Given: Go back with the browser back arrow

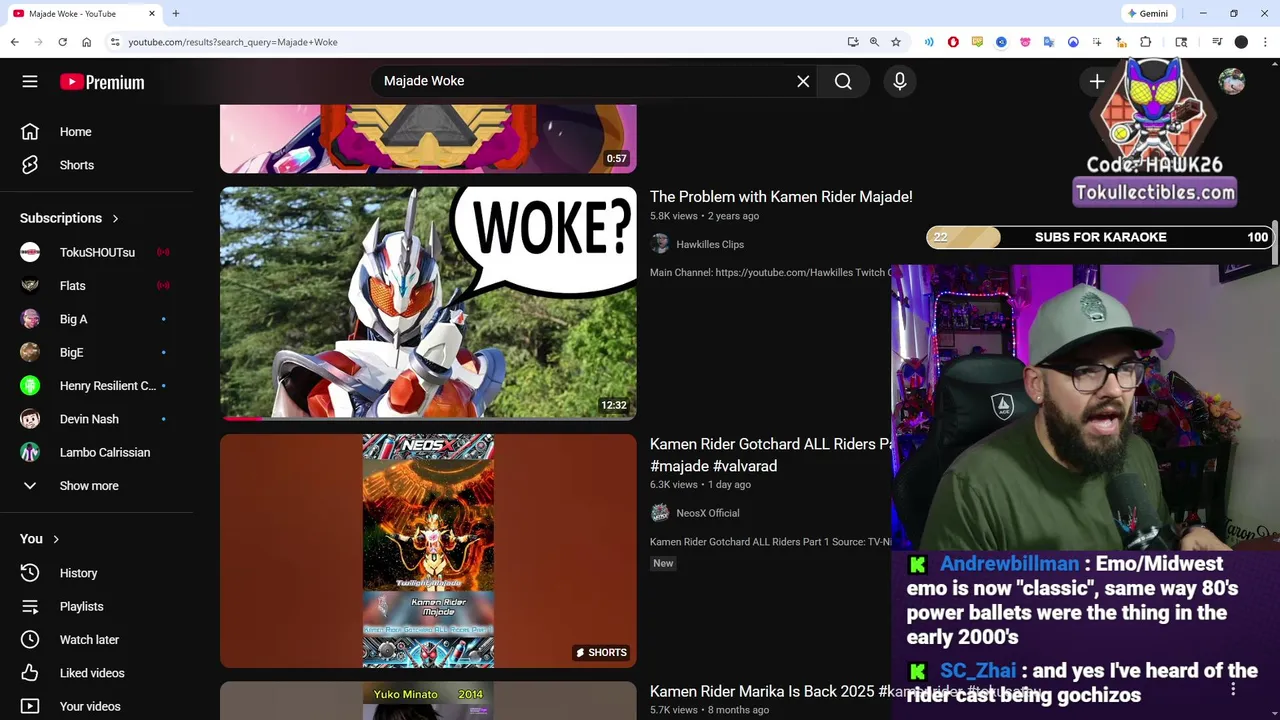Looking at the screenshot, I should point(14,42).
